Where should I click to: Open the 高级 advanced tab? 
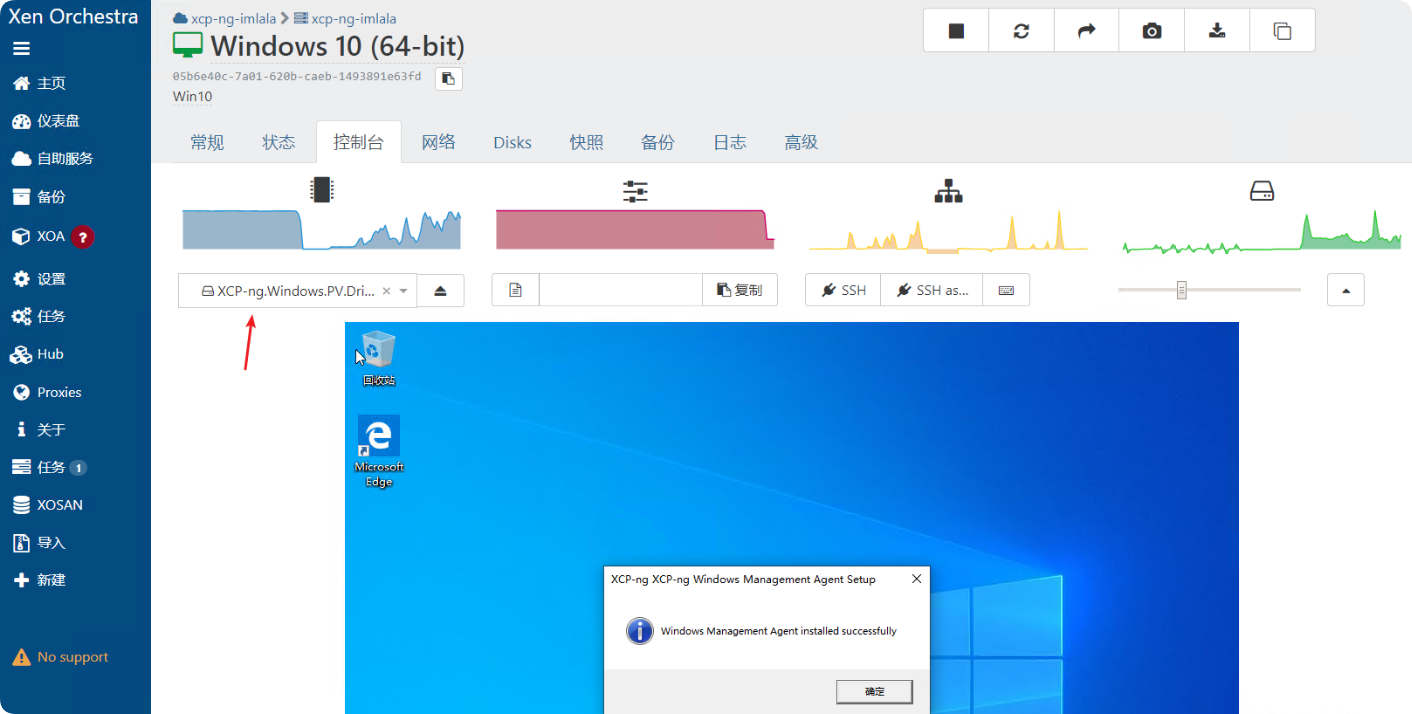[x=801, y=142]
